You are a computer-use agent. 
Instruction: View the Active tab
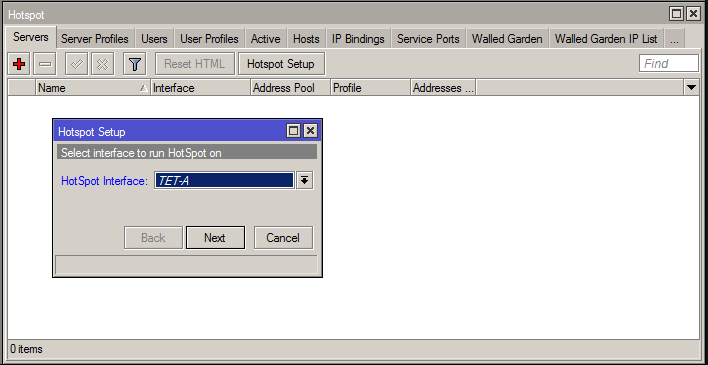[266, 39]
